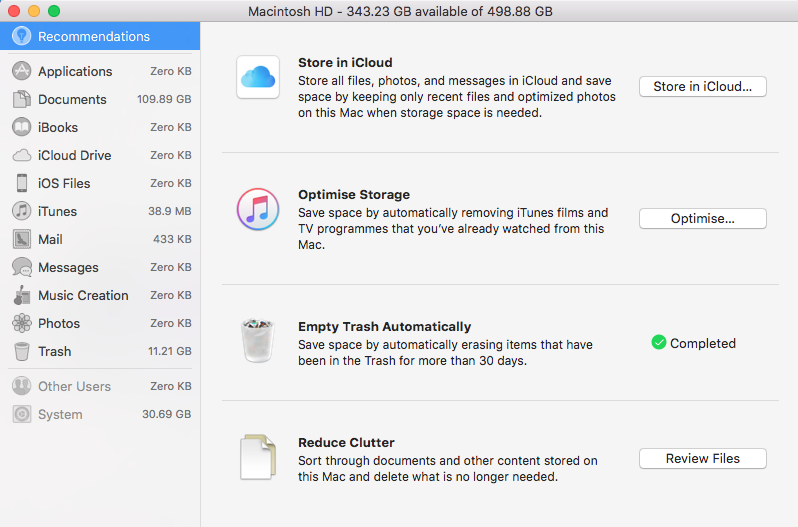The width and height of the screenshot is (798, 527).
Task: Click the large iCloud icon in recommendations
Action: pyautogui.click(x=258, y=77)
